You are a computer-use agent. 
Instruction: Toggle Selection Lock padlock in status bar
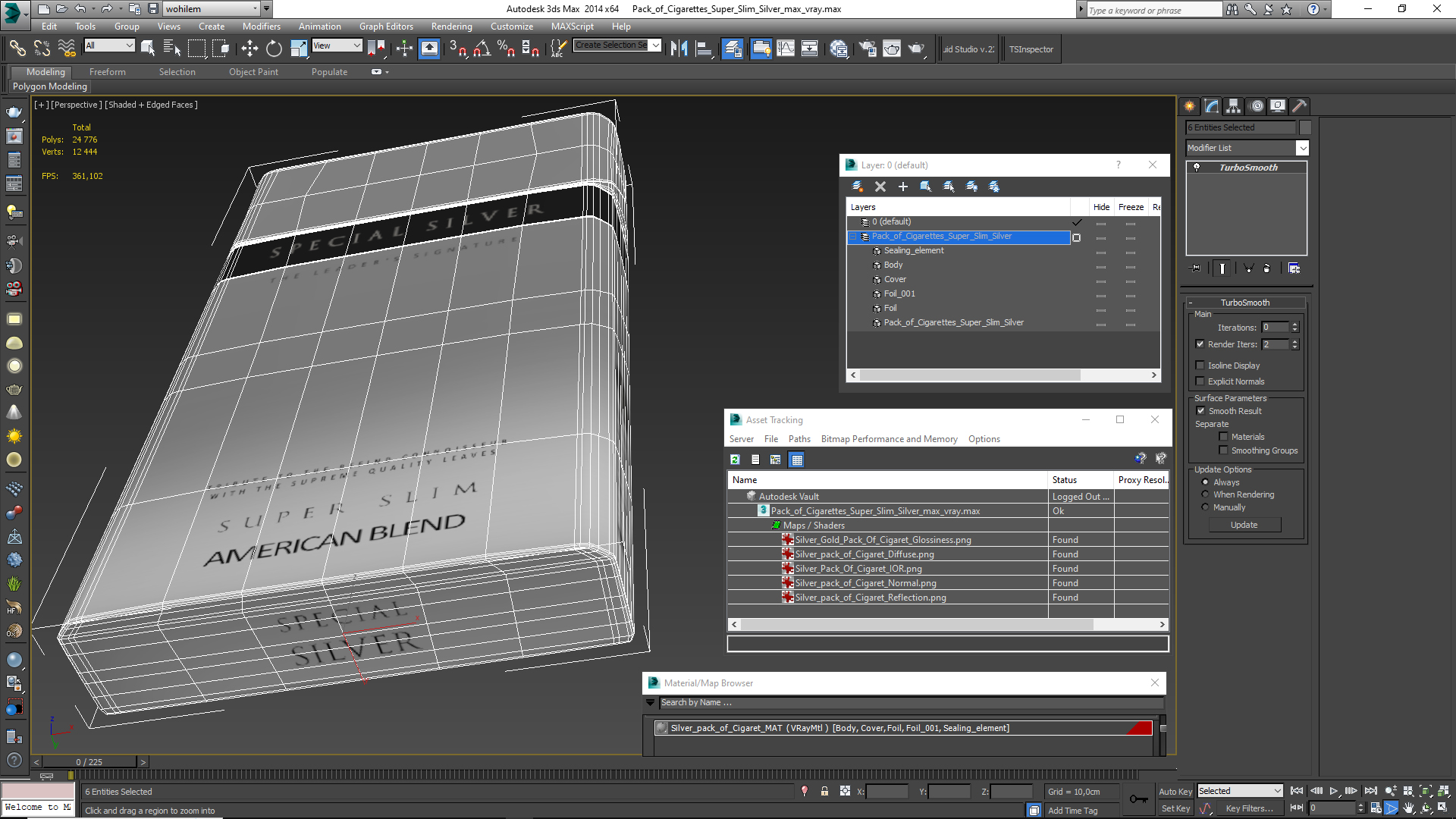(x=824, y=792)
